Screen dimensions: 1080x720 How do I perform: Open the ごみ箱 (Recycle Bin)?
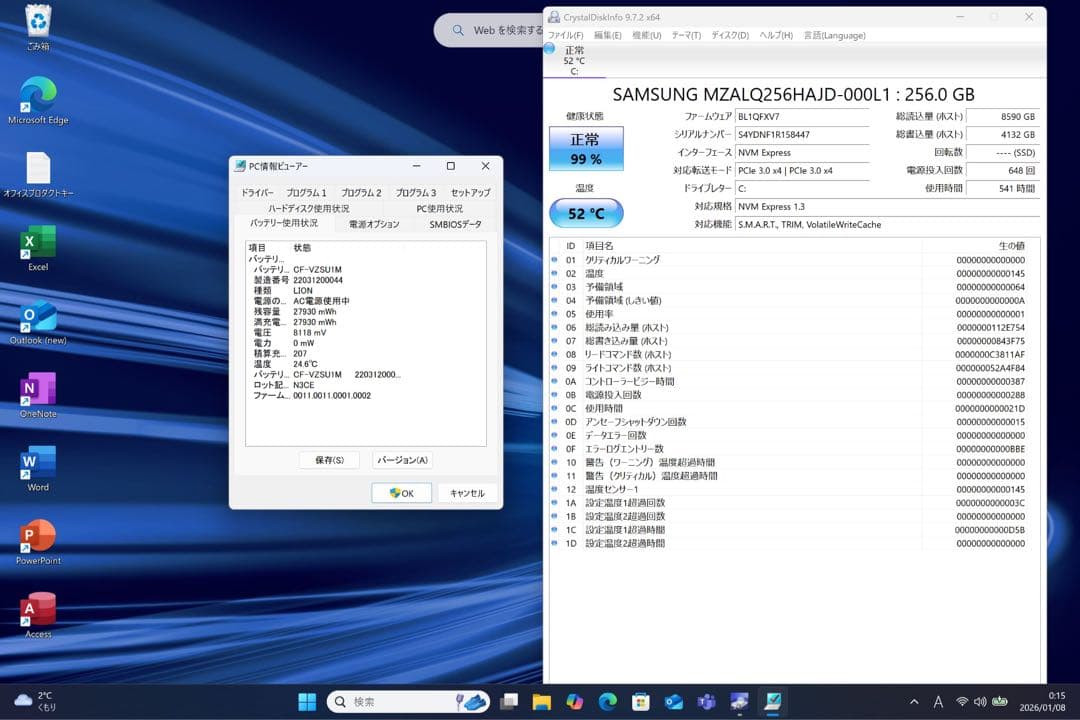point(37,22)
